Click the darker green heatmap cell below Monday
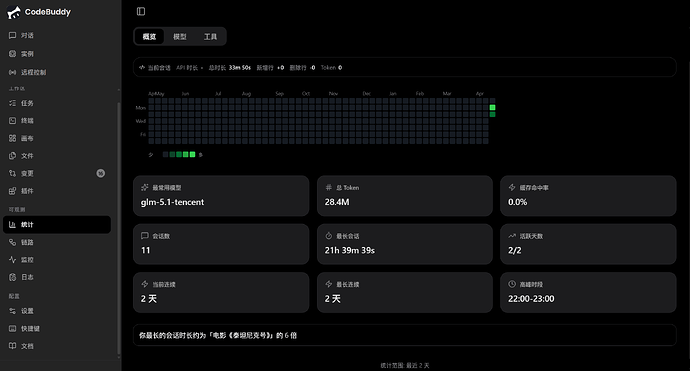Image resolution: width=690 pixels, height=371 pixels. [492, 114]
